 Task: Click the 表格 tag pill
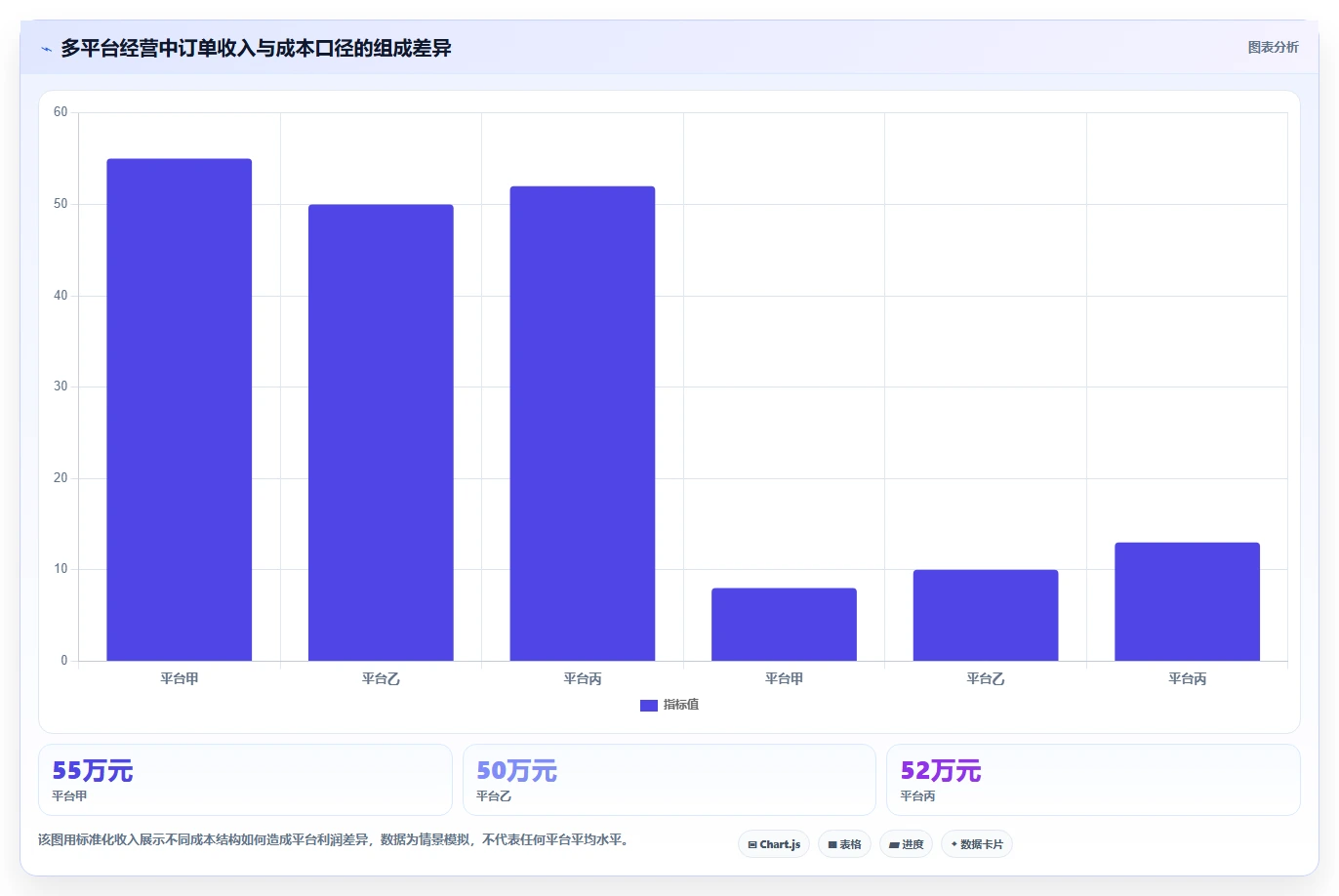click(x=844, y=844)
